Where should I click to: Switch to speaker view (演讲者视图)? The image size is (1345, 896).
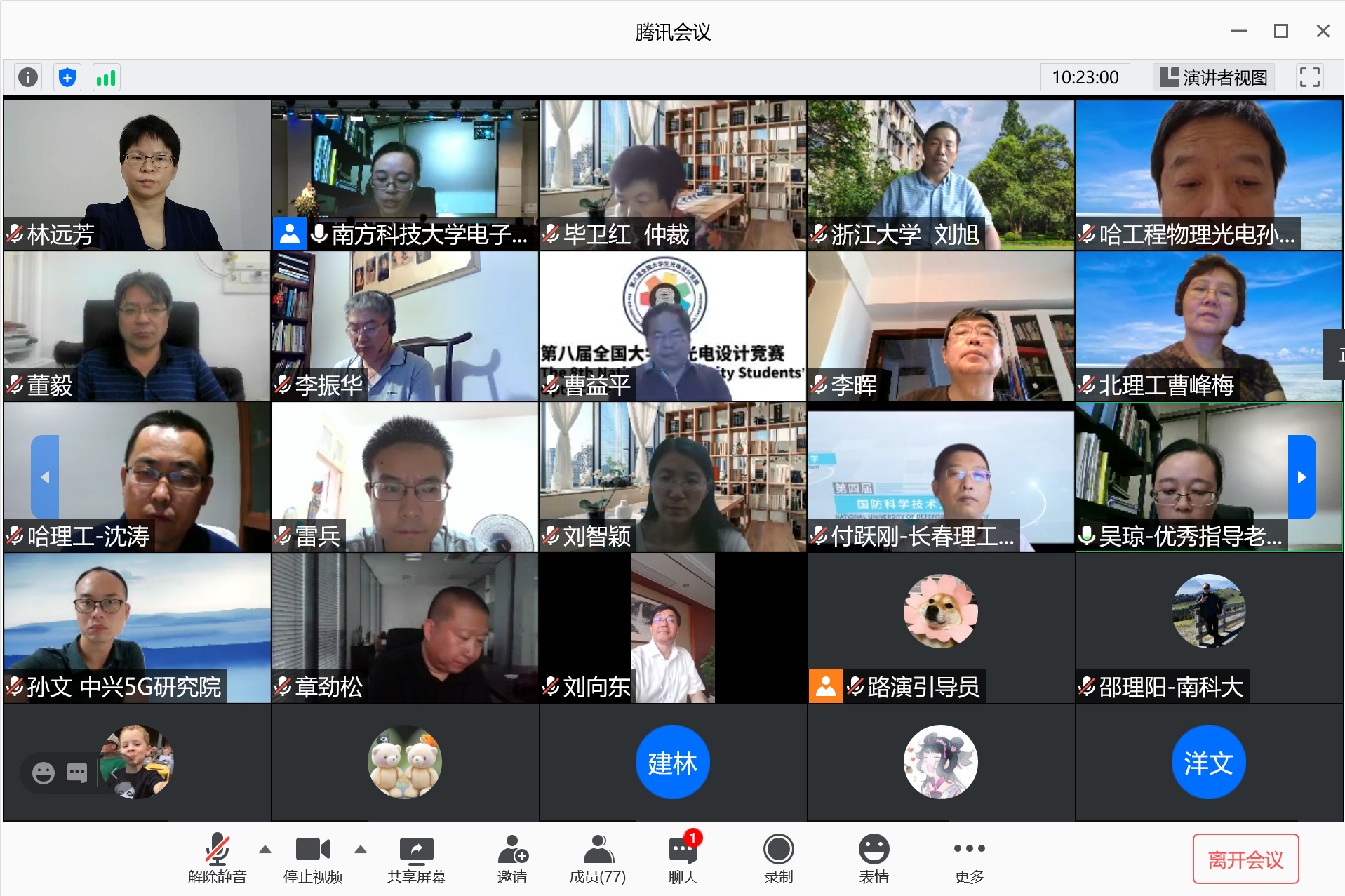click(x=1214, y=77)
